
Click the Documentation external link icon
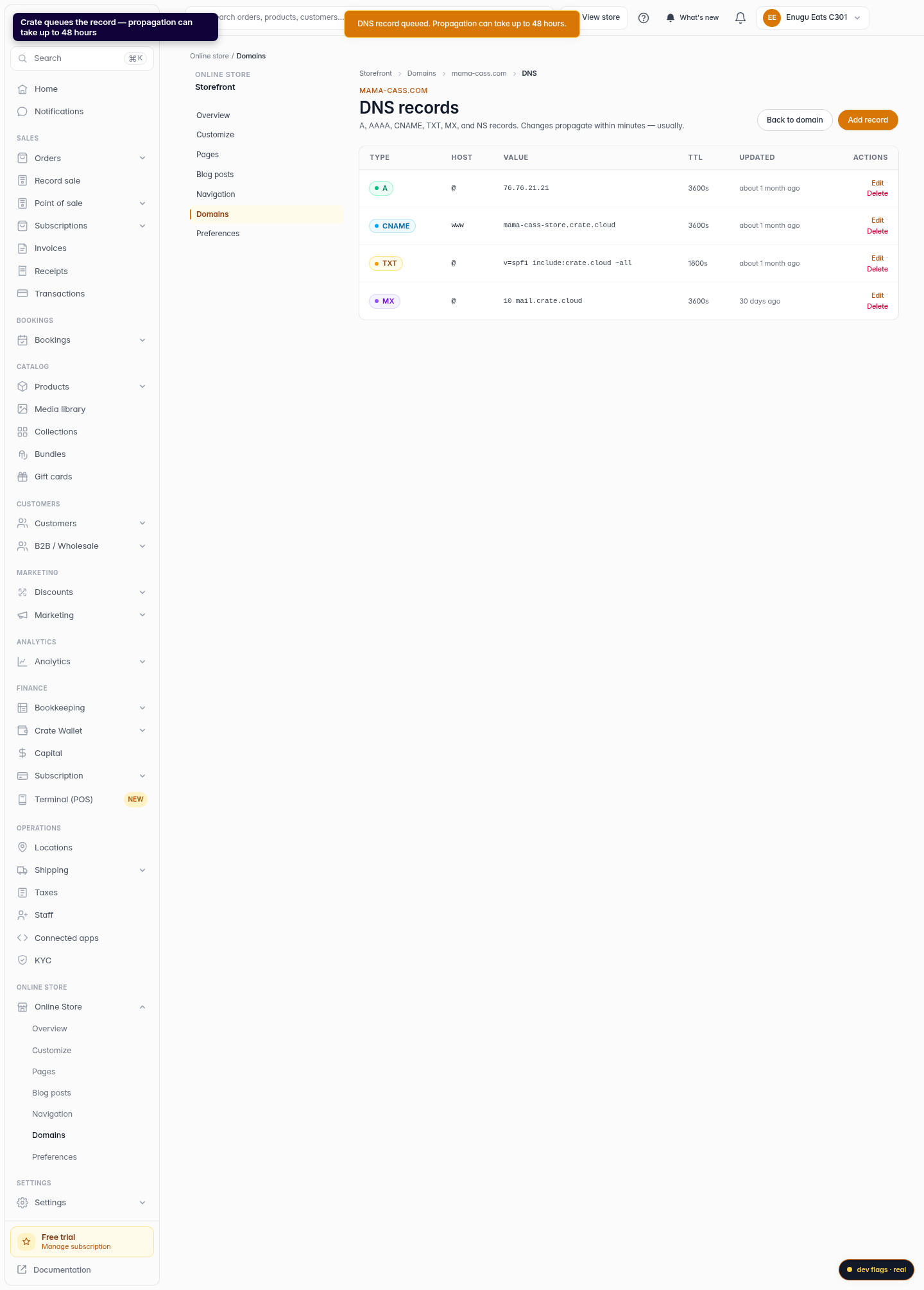tap(22, 1269)
